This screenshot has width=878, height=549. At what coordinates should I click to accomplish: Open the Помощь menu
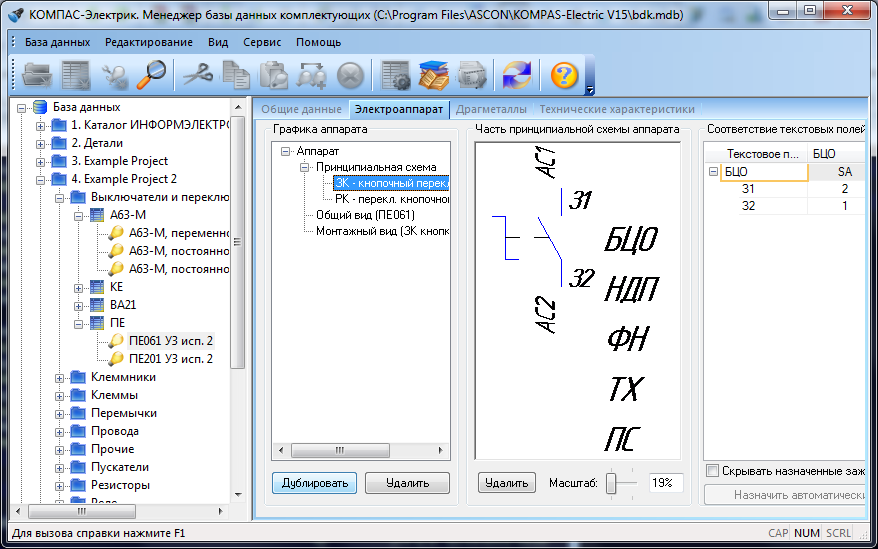[319, 42]
